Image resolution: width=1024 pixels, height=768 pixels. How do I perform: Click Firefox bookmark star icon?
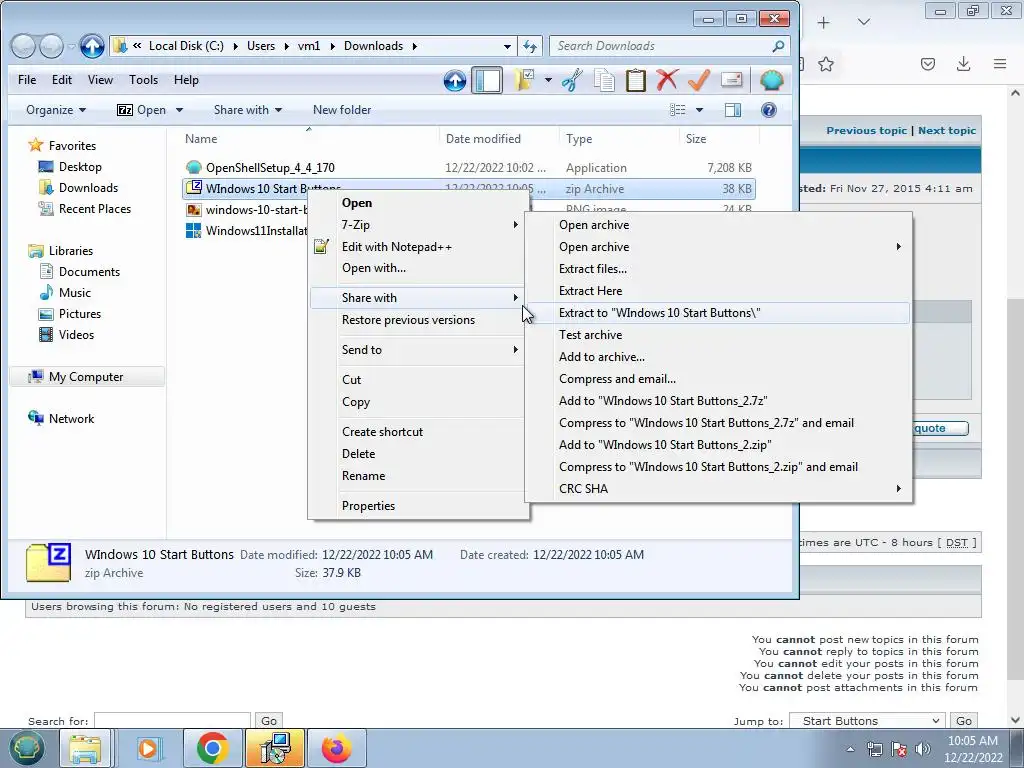point(826,64)
